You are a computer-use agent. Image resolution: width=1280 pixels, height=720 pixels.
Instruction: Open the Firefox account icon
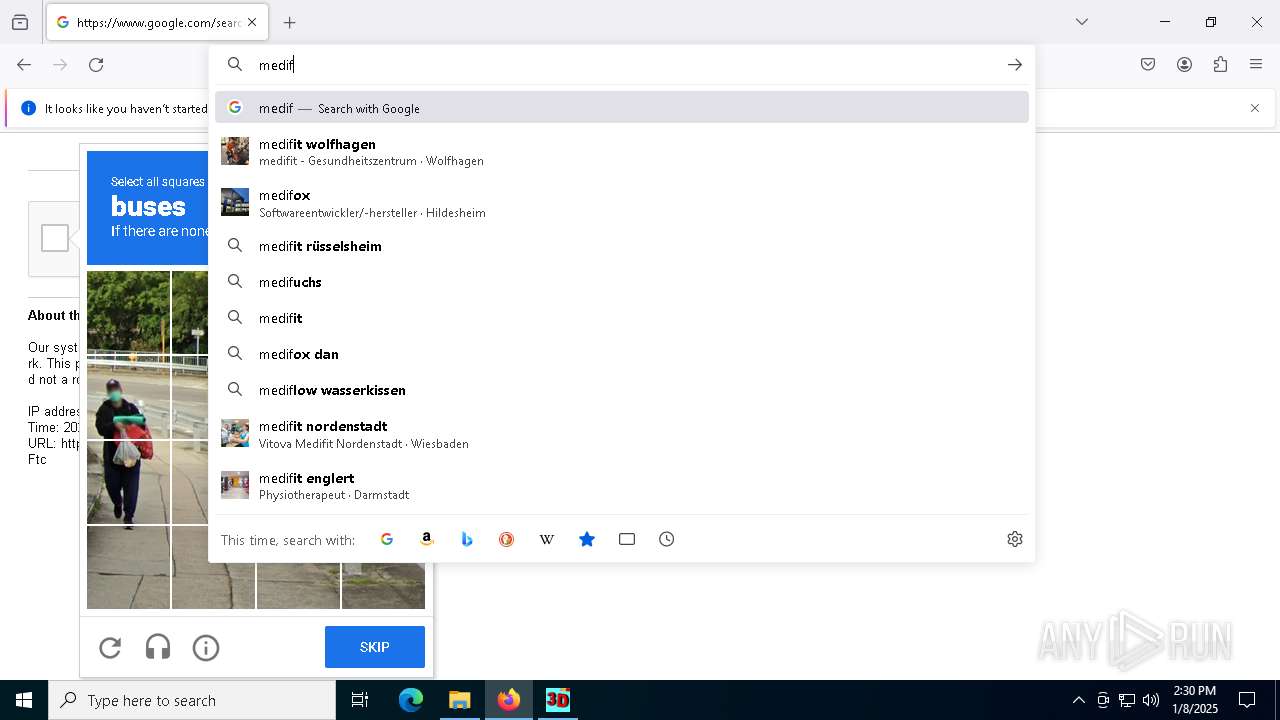click(1184, 65)
